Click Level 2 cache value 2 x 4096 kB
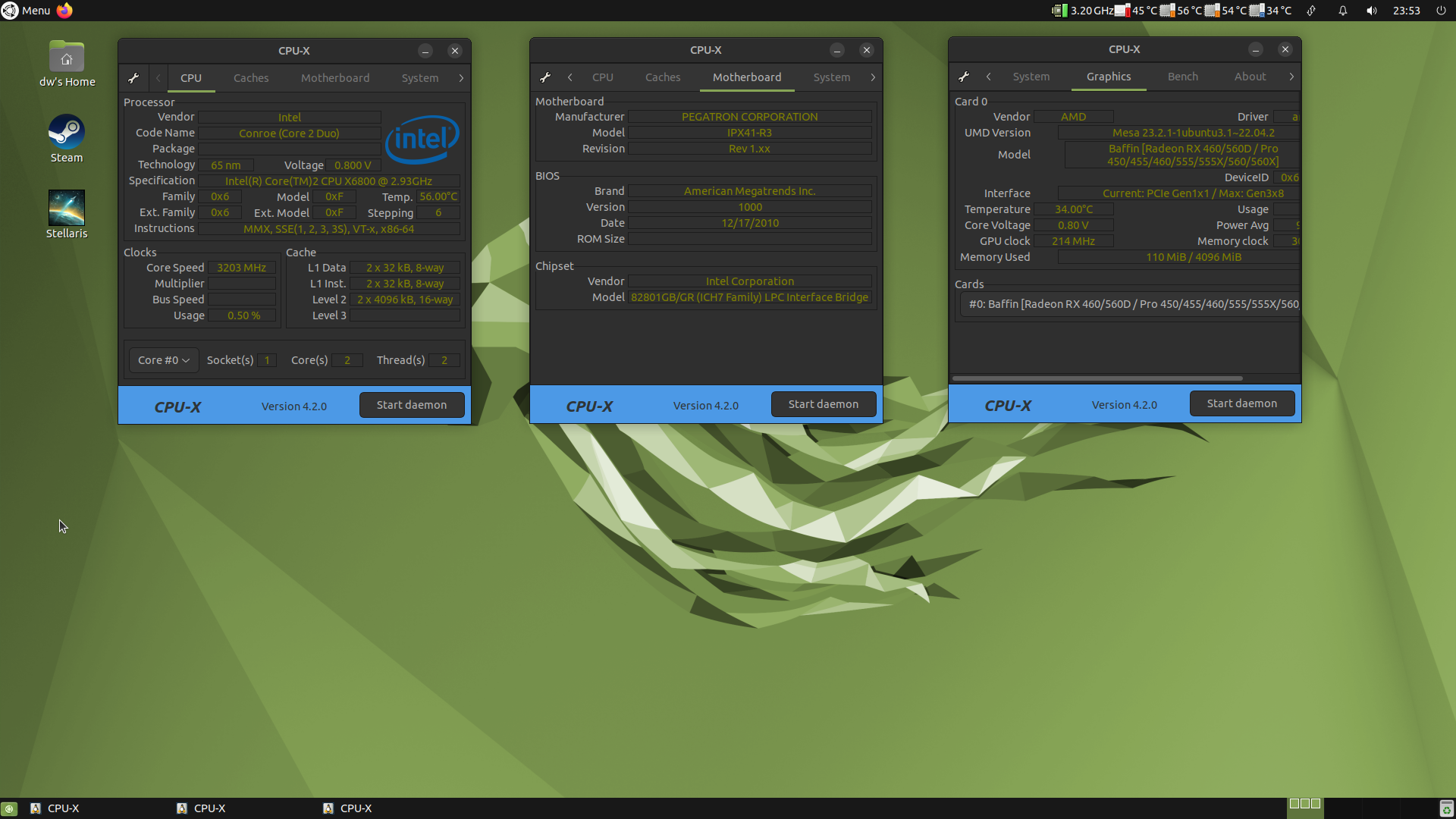The width and height of the screenshot is (1456, 819). click(x=405, y=300)
